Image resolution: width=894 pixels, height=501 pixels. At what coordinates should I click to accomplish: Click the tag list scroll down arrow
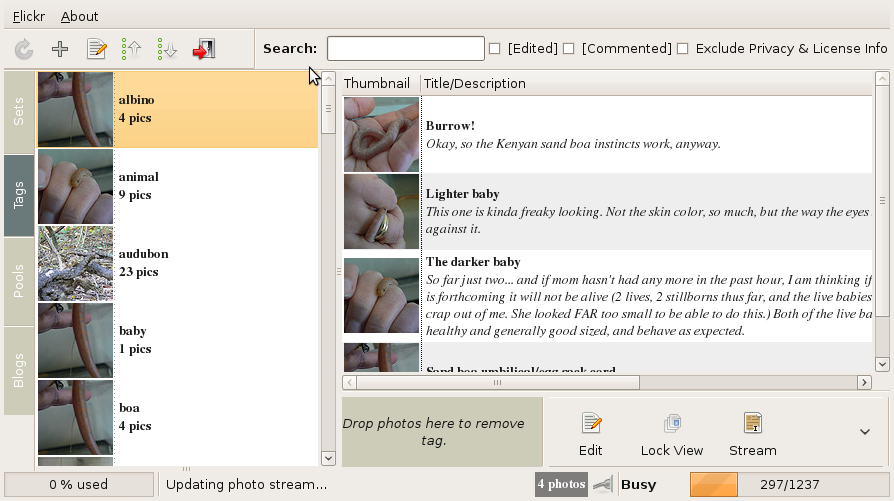point(328,458)
